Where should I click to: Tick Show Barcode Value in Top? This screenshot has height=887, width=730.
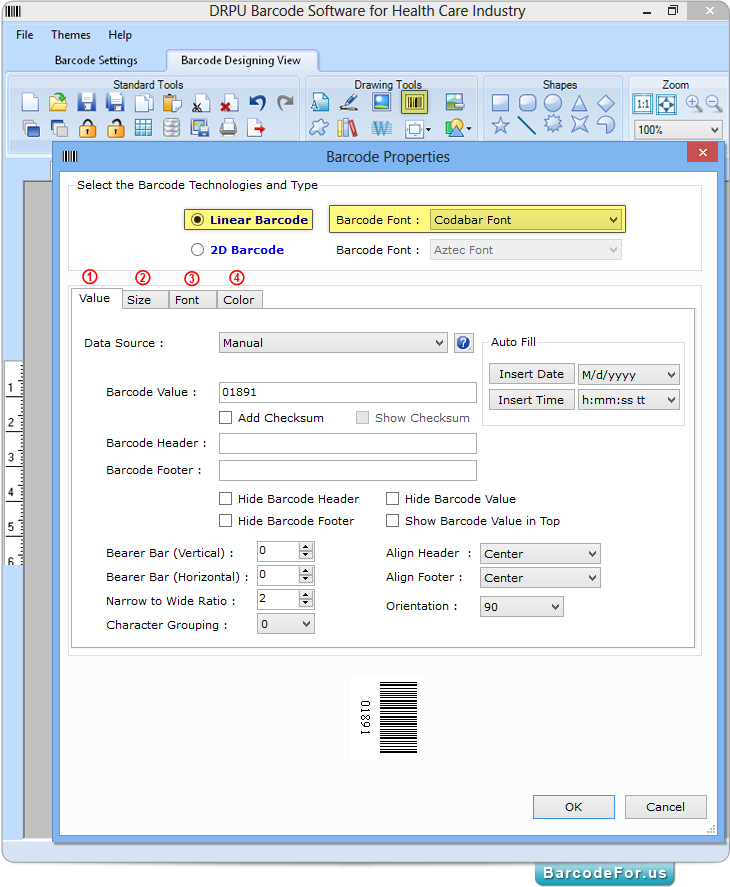pyautogui.click(x=393, y=521)
